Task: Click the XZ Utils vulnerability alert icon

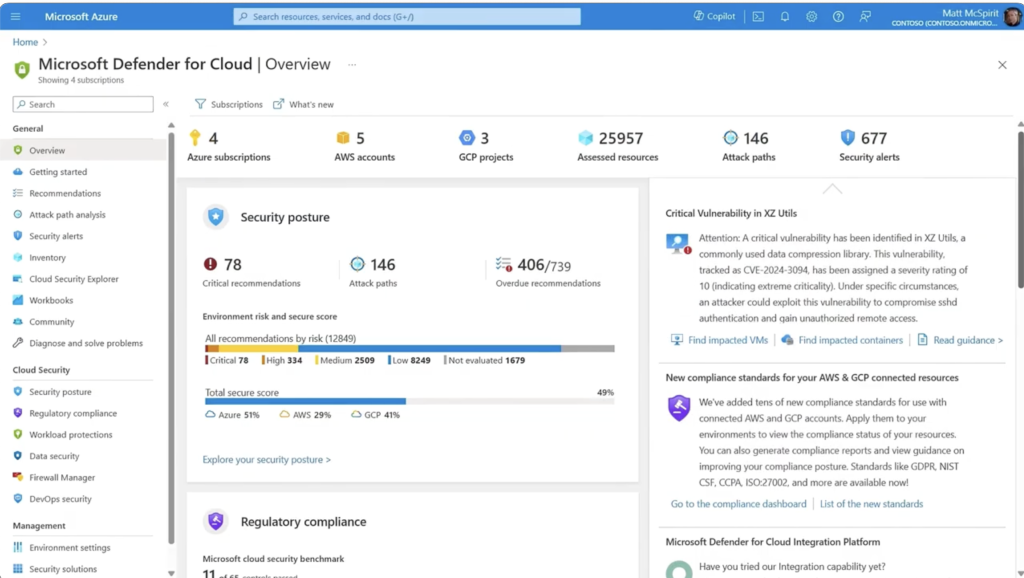Action: [679, 244]
